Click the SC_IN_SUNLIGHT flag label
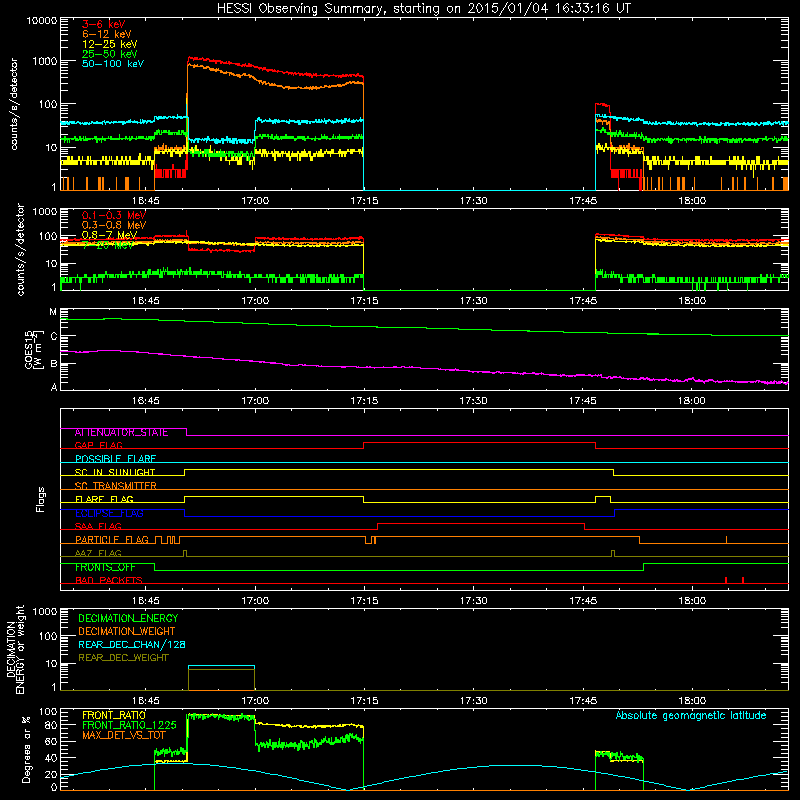This screenshot has width=800, height=800. 115,472
